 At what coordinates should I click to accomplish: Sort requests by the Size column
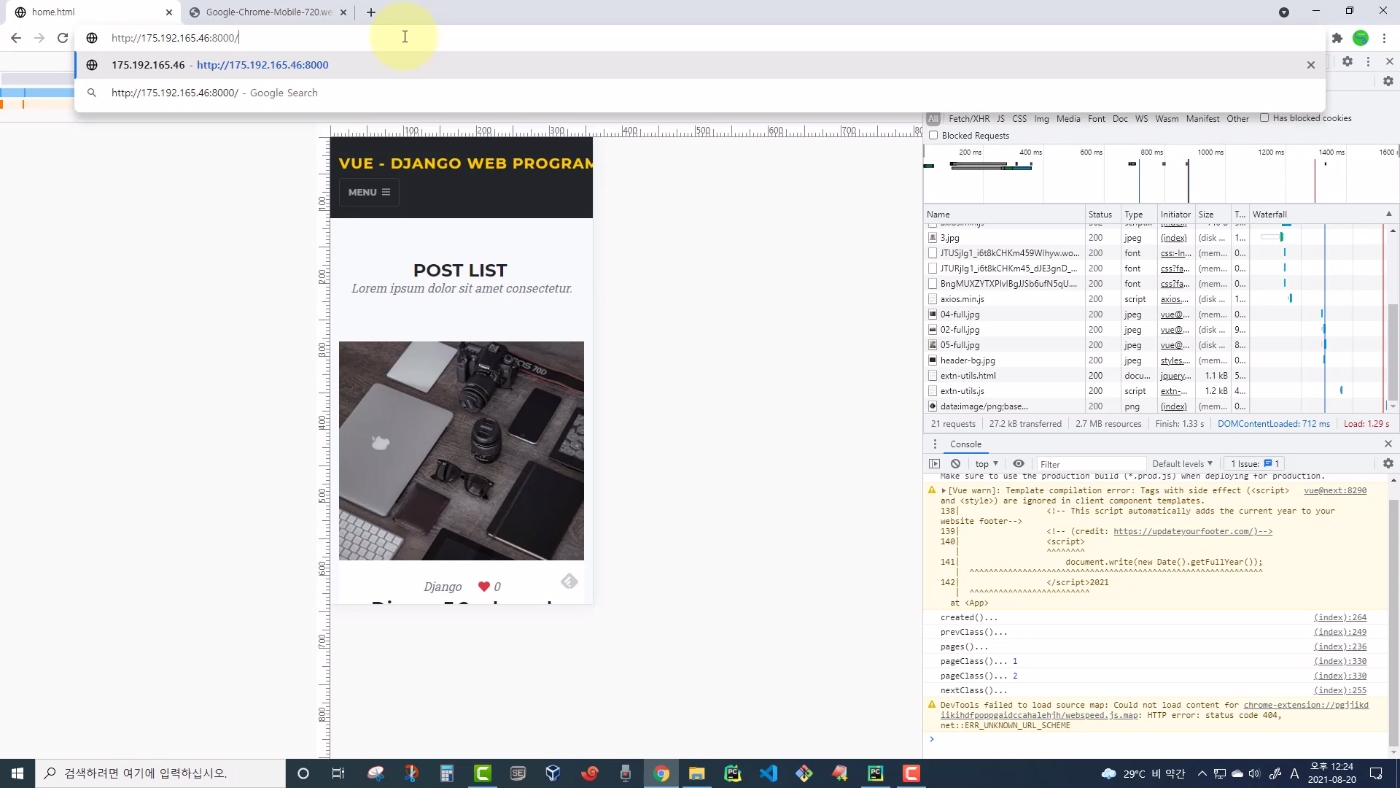1213,214
